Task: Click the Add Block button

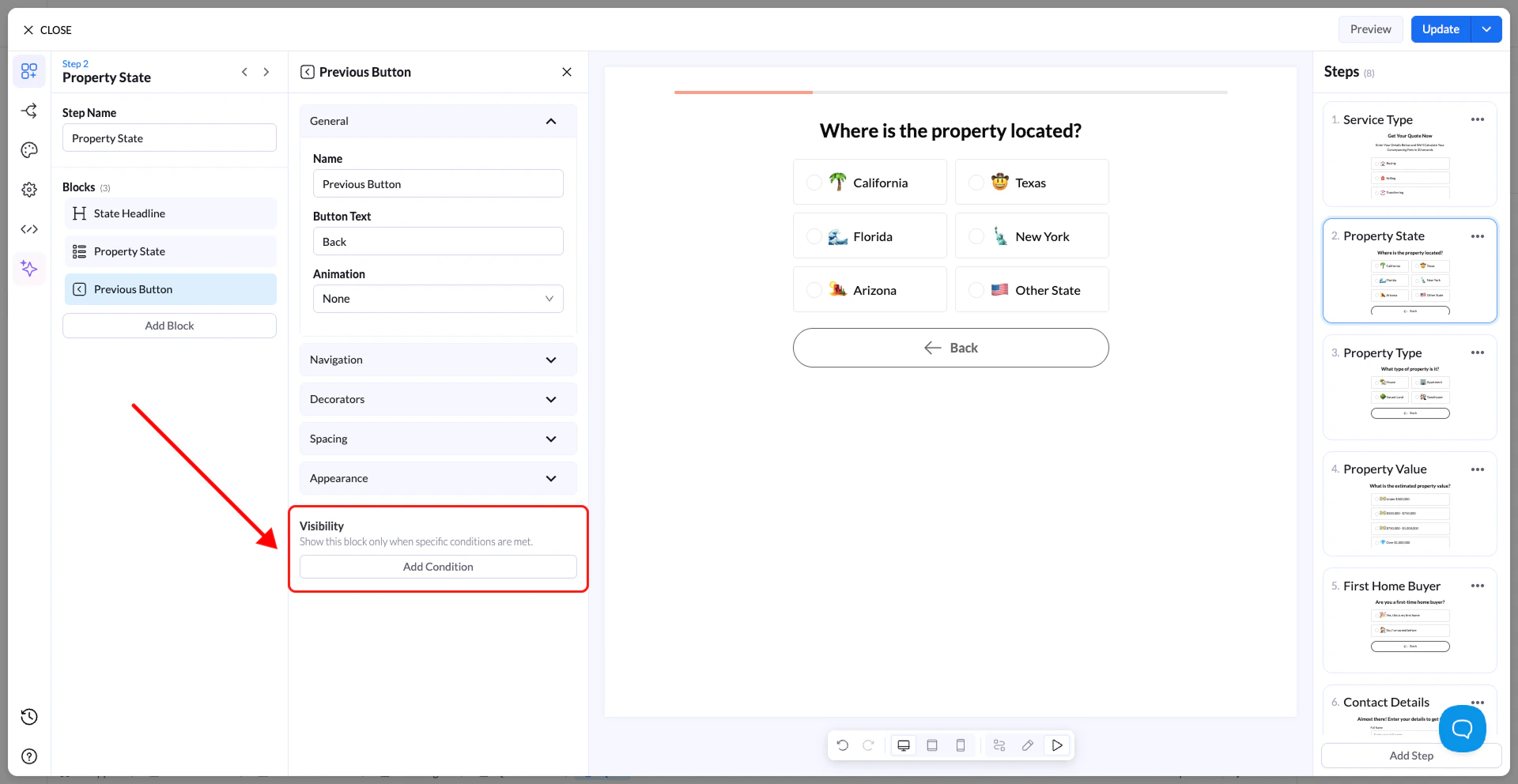Action: point(169,326)
